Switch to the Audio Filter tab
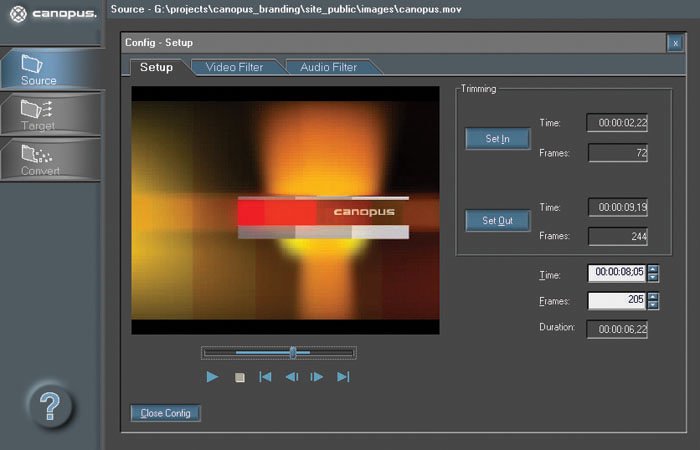 point(329,67)
